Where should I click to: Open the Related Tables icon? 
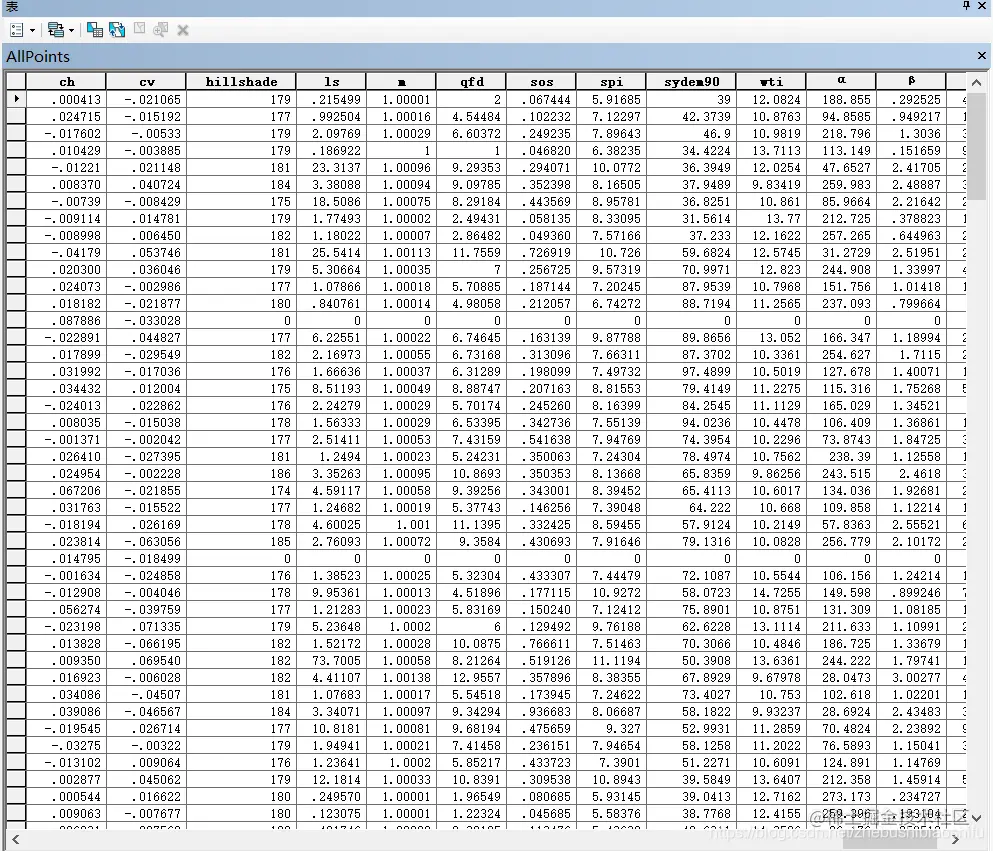(x=56, y=30)
